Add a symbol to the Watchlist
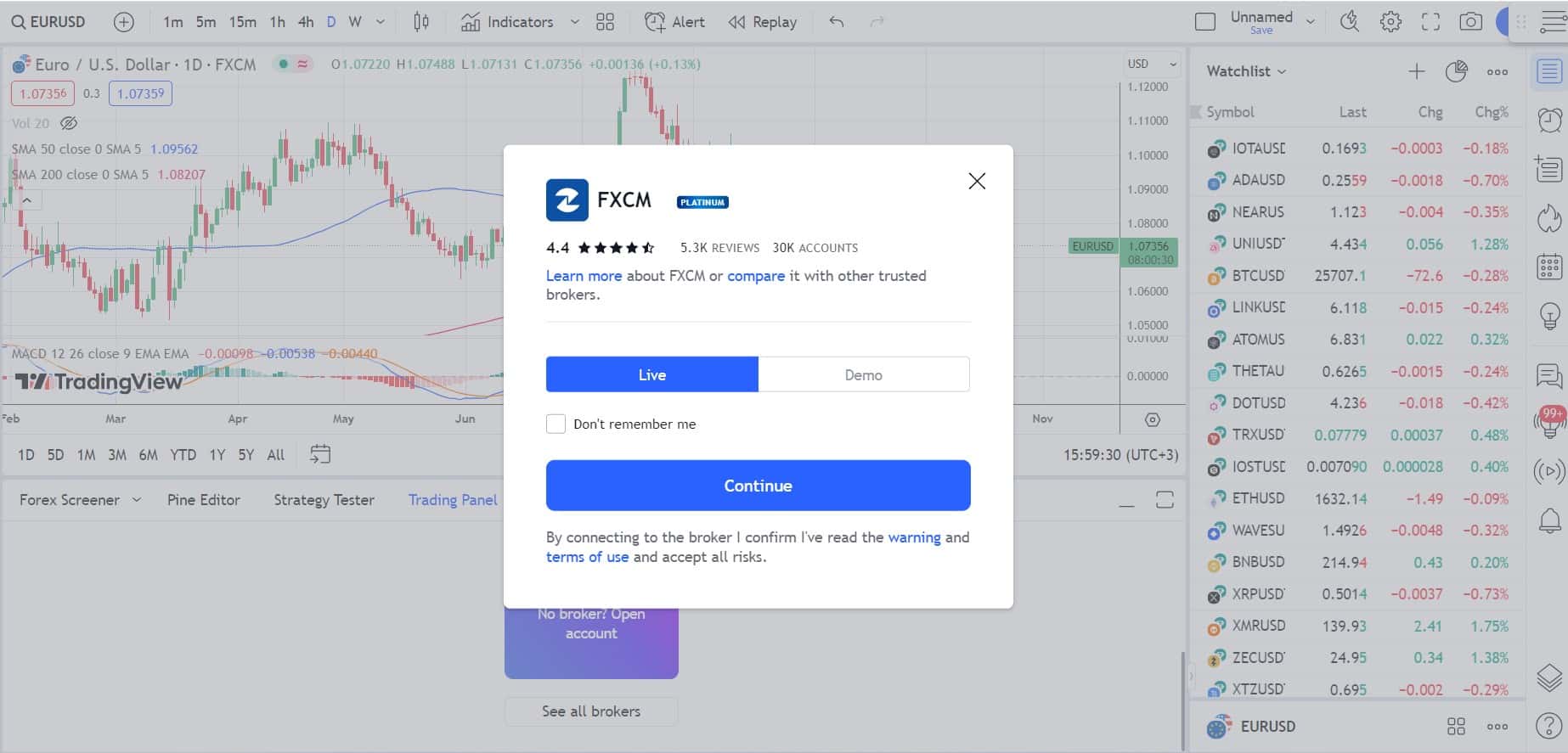 (1416, 72)
